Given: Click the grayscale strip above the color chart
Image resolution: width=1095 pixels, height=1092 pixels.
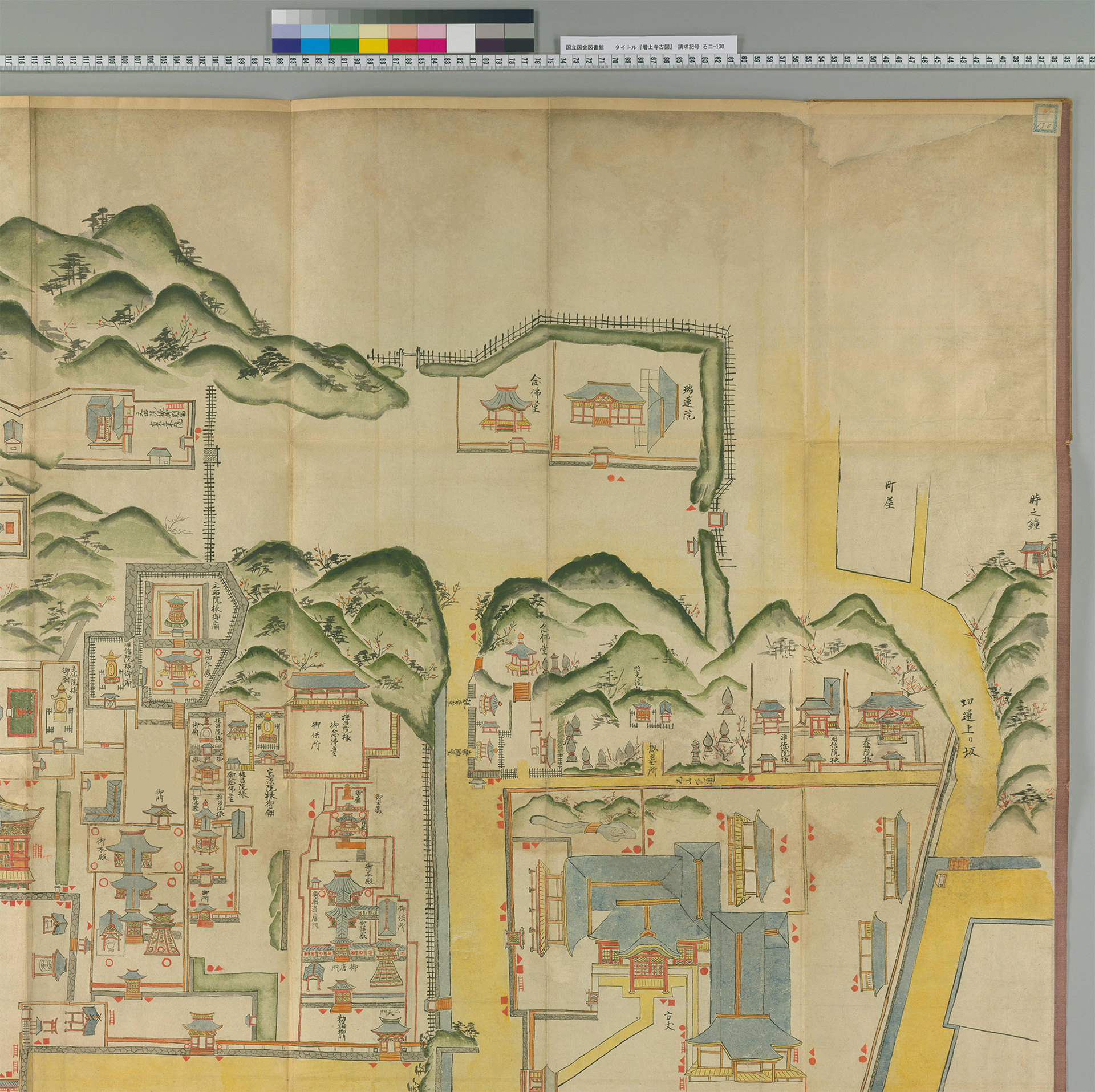Looking at the screenshot, I should [403, 16].
